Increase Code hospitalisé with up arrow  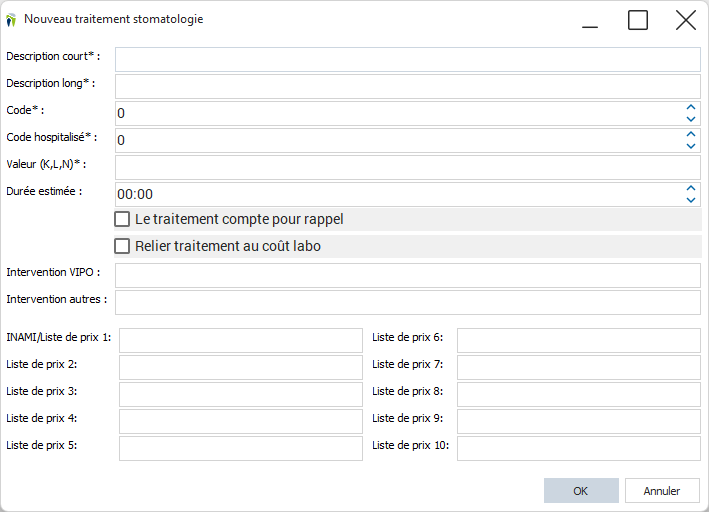pos(690,135)
